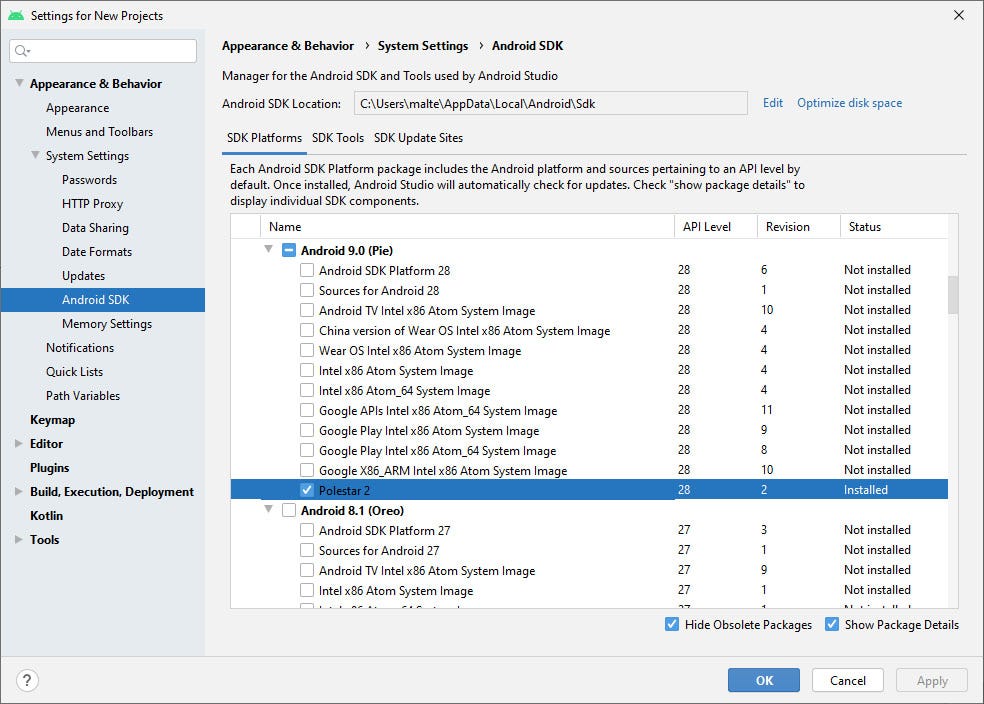Viewport: 984px width, 704px height.
Task: Click the API Level column header
Action: (x=715, y=227)
